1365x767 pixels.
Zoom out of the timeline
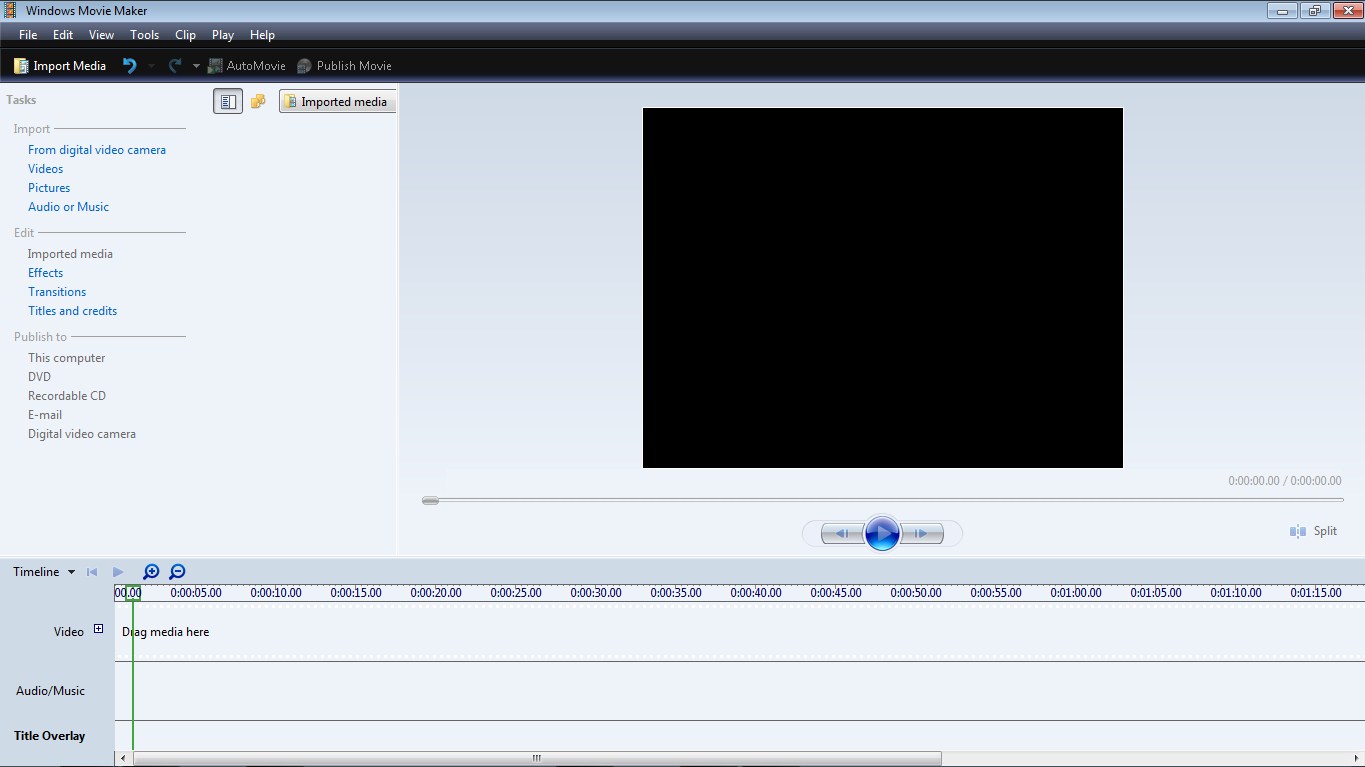coord(177,572)
